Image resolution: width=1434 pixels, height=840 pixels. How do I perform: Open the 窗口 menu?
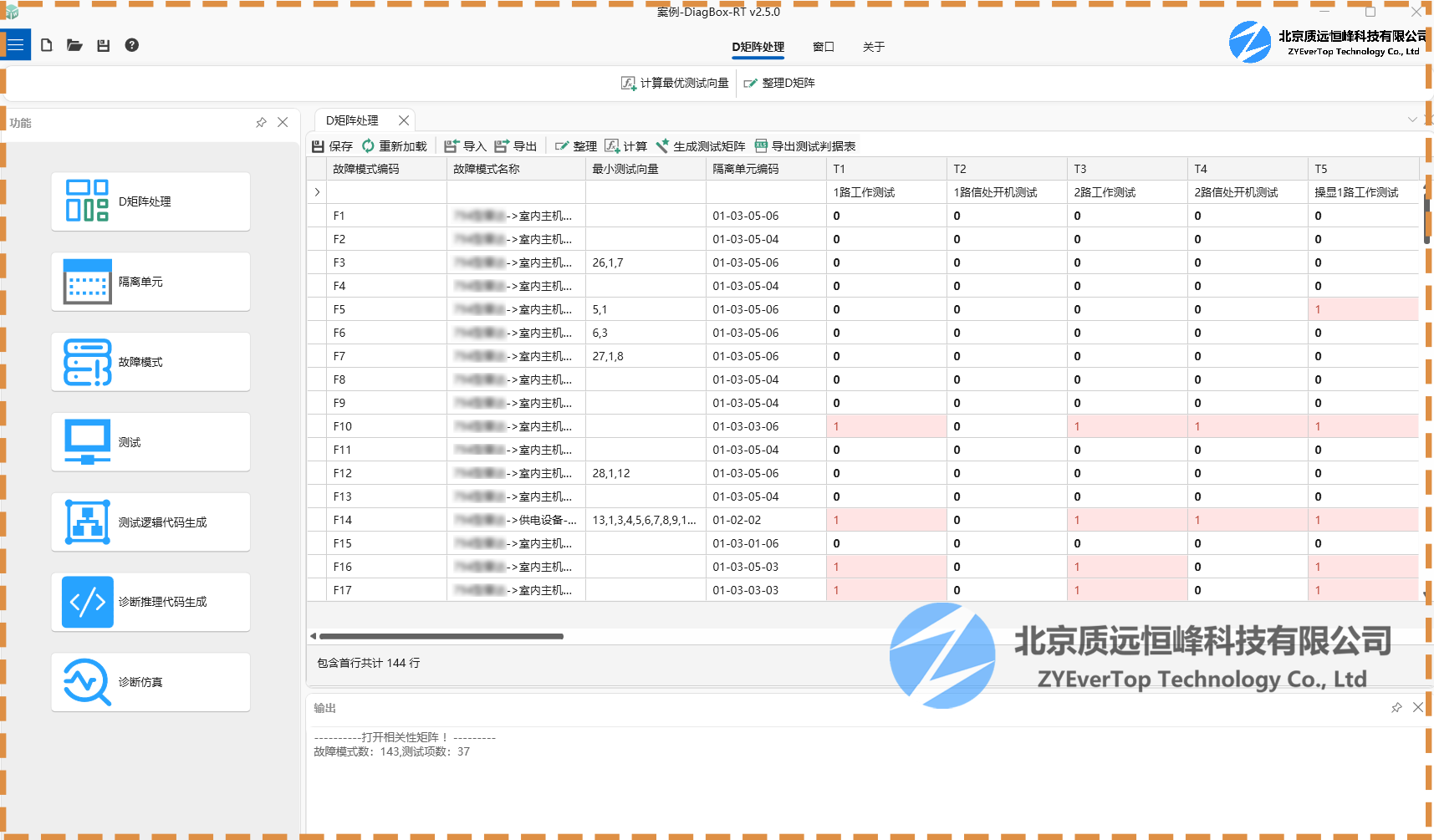coord(824,47)
